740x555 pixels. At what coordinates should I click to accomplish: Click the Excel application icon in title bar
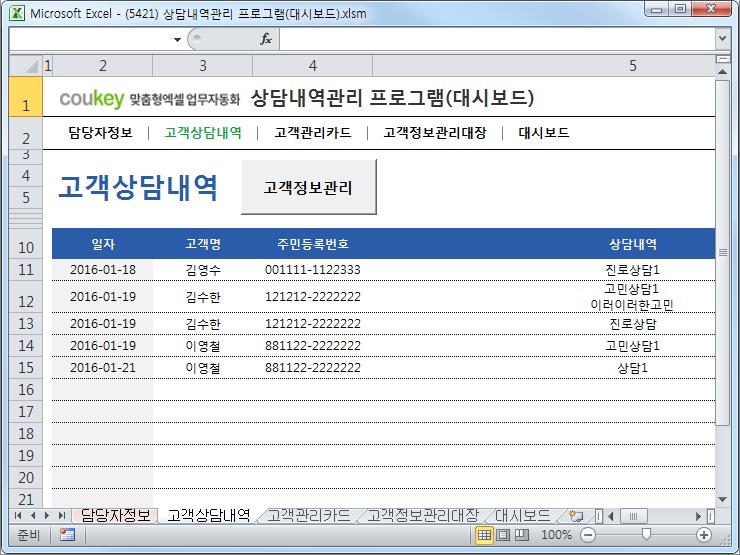pyautogui.click(x=17, y=13)
